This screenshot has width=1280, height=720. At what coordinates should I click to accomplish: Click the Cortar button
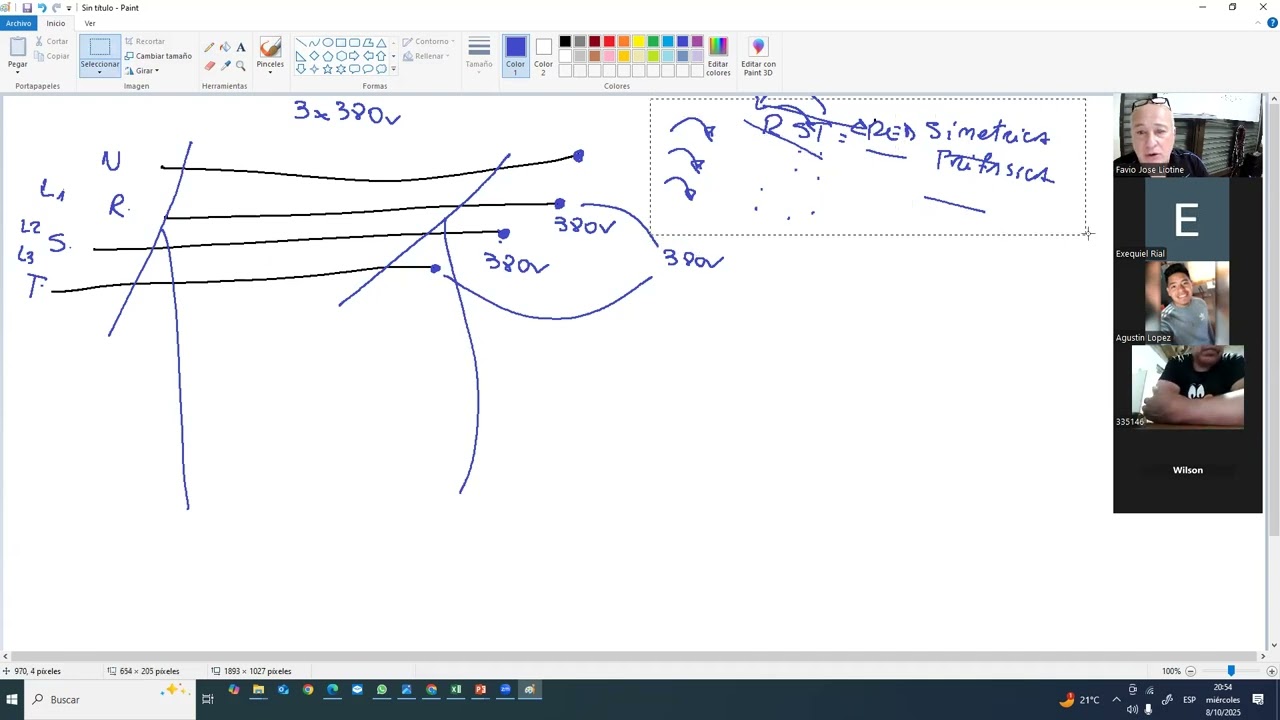pos(51,42)
